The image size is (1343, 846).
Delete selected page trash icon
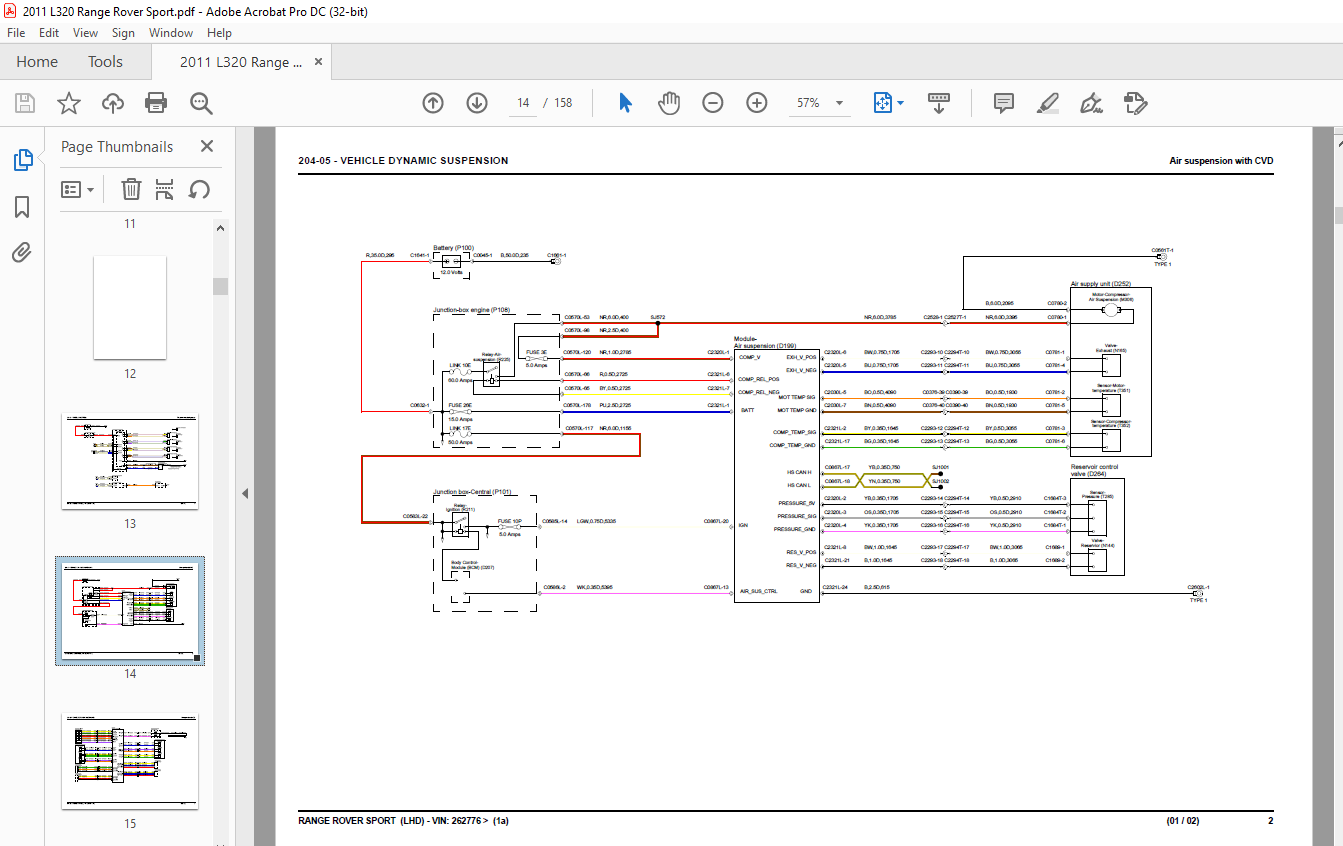click(131, 189)
